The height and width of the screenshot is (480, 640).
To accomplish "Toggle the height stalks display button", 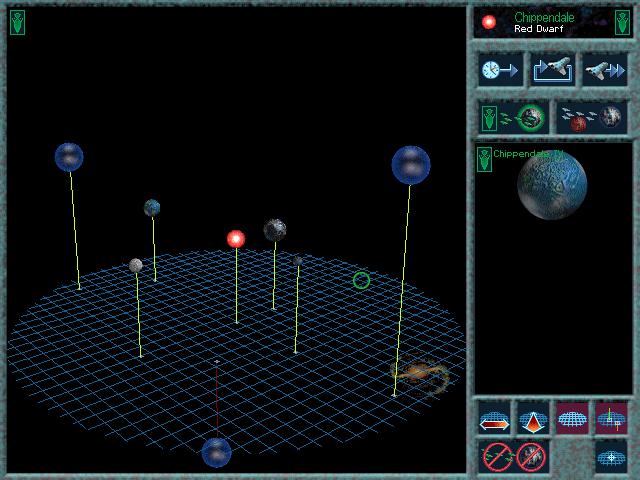I will point(611,418).
